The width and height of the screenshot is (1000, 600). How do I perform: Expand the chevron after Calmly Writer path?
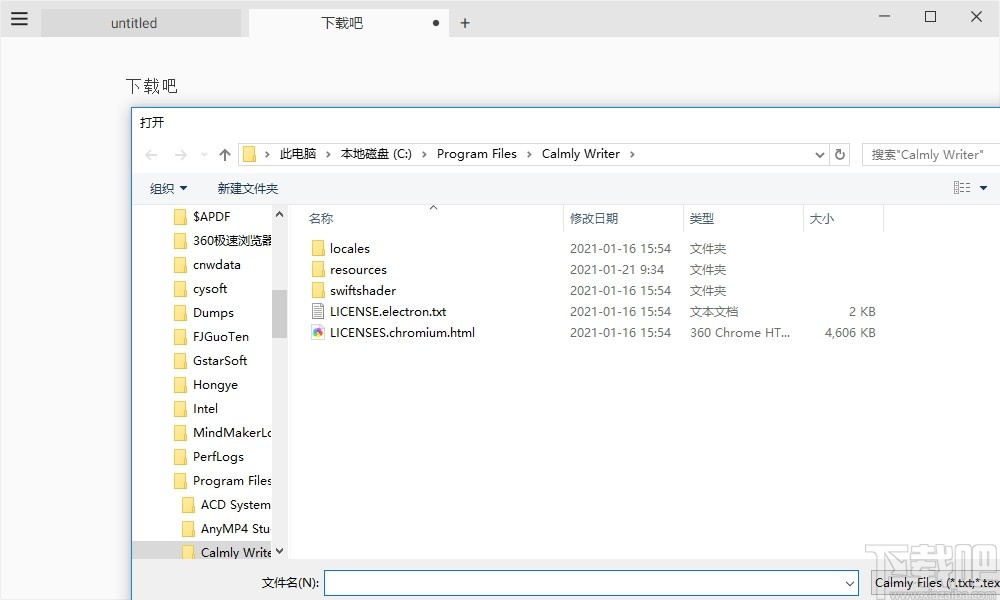pyautogui.click(x=632, y=154)
